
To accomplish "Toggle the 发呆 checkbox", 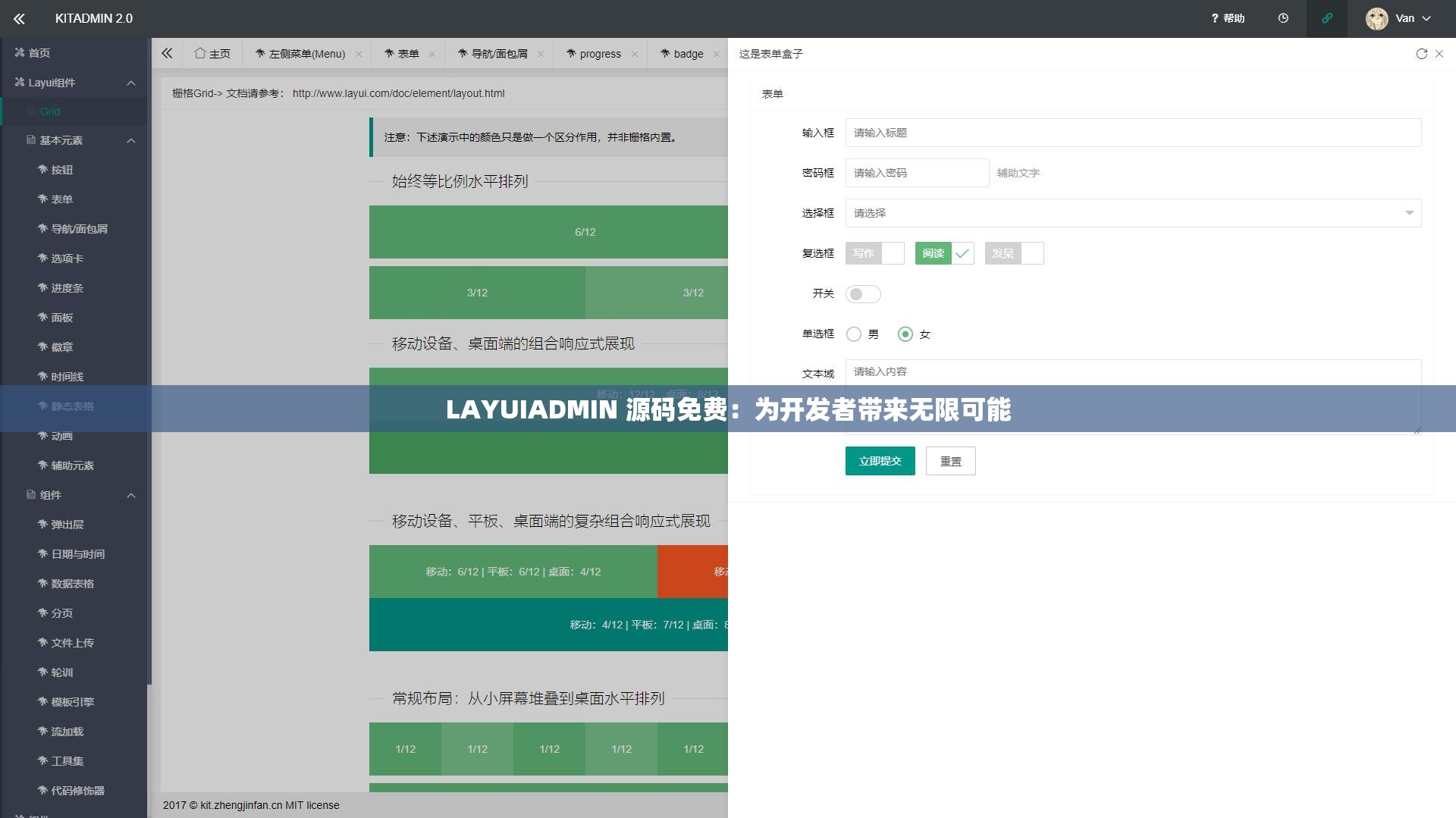I will (1014, 253).
